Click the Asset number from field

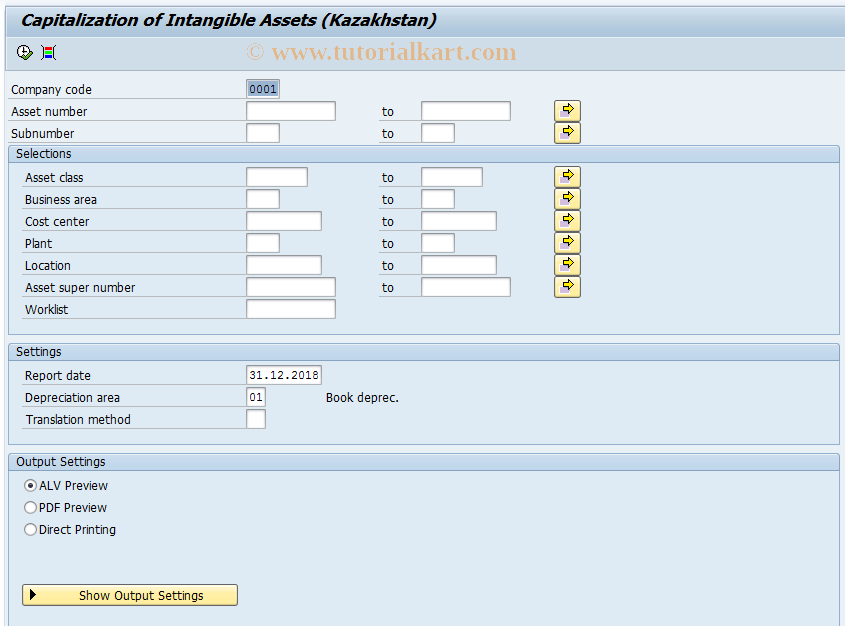coord(291,111)
